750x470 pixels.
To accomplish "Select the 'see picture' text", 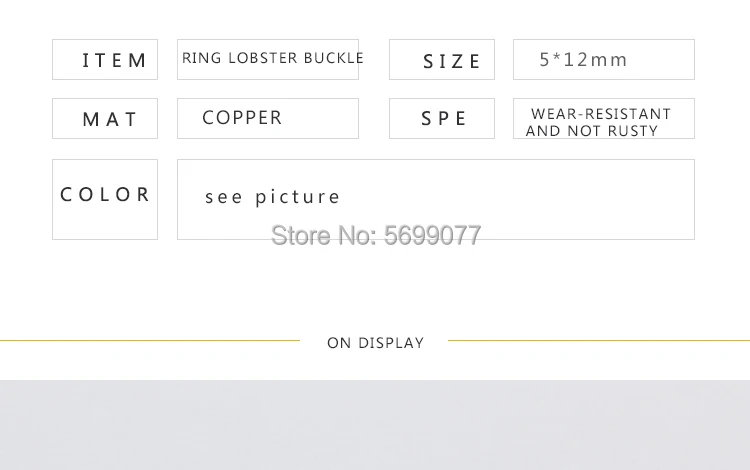I will pyautogui.click(x=272, y=197).
